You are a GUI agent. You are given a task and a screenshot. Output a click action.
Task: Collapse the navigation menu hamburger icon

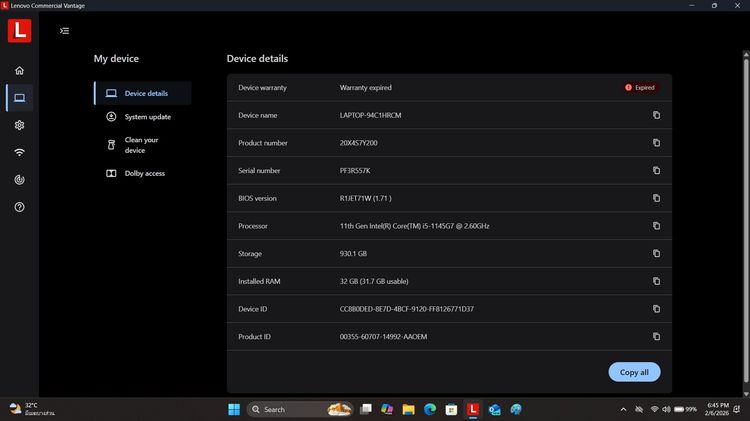click(65, 31)
